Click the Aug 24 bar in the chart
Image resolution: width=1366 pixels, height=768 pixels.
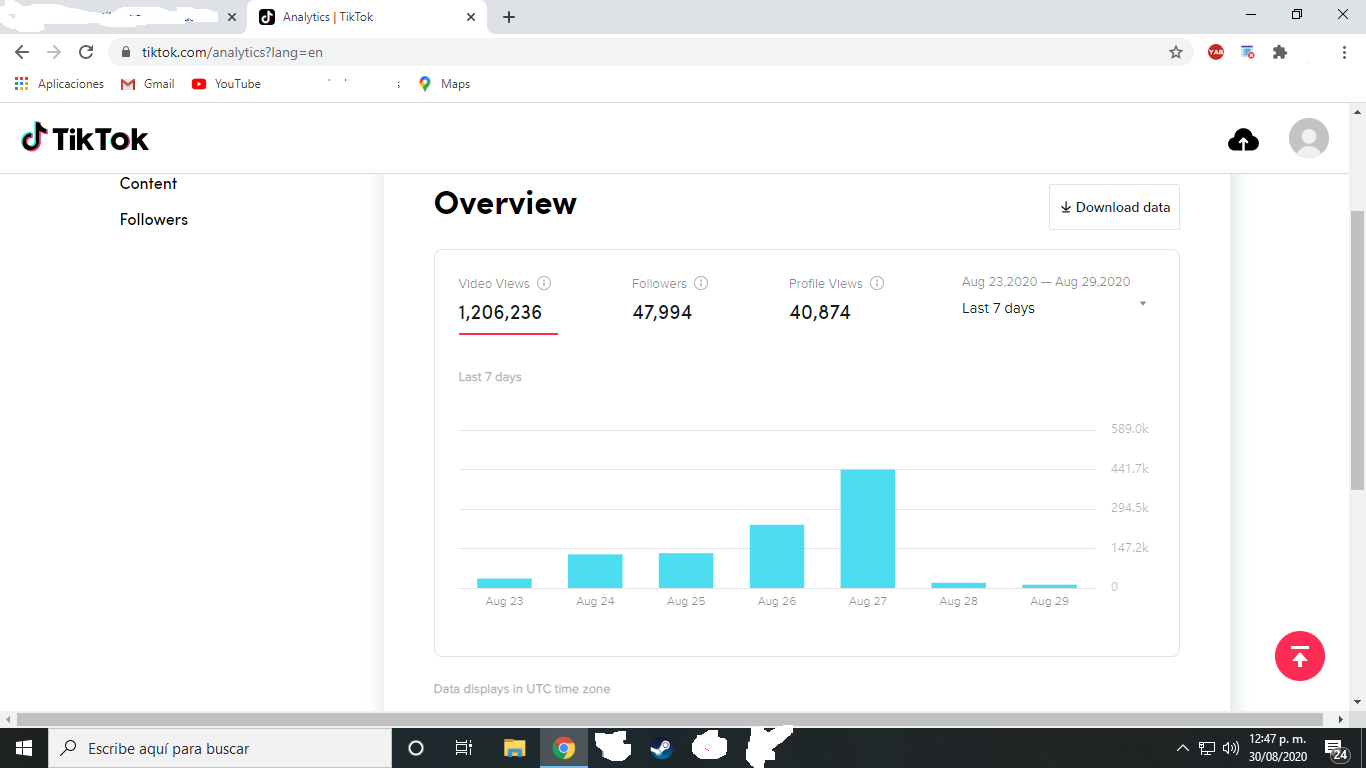click(x=595, y=571)
